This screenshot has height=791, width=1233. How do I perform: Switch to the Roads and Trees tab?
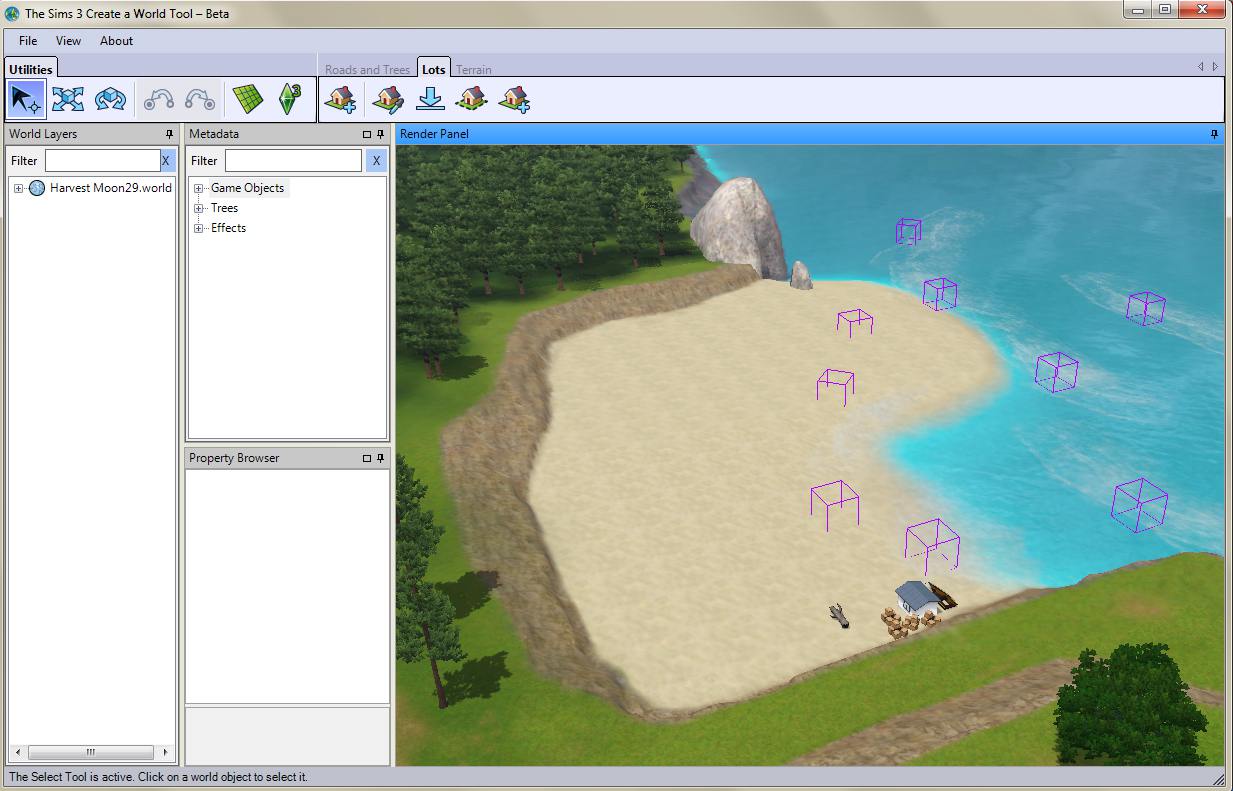point(367,70)
